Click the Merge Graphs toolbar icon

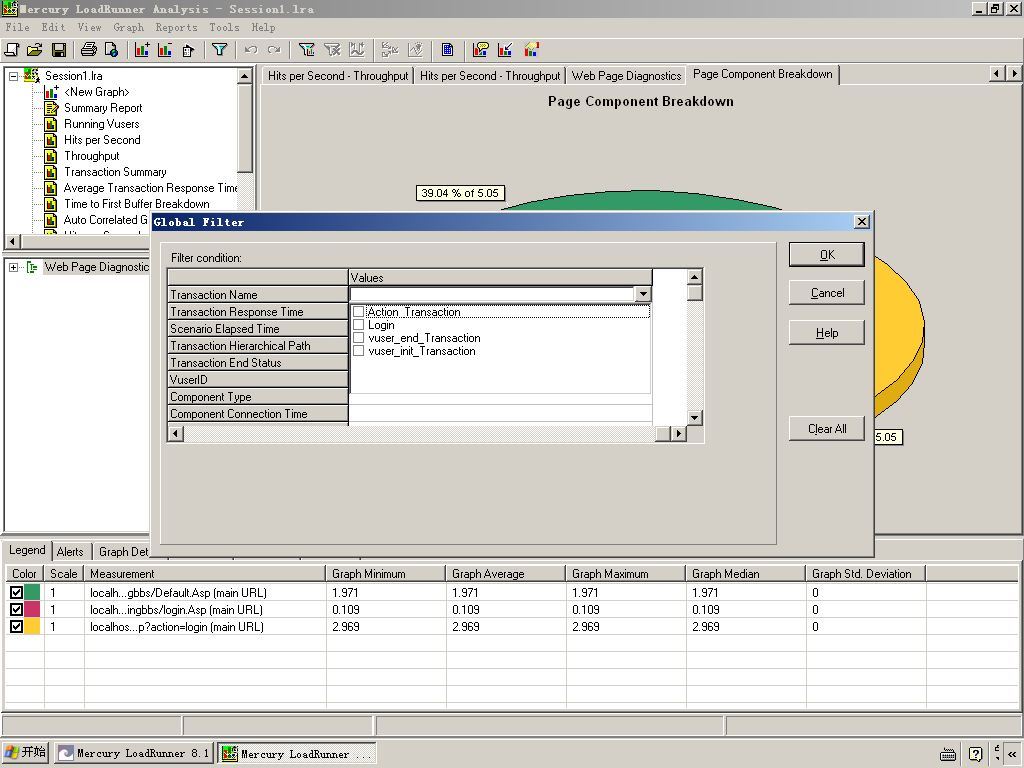tap(357, 50)
